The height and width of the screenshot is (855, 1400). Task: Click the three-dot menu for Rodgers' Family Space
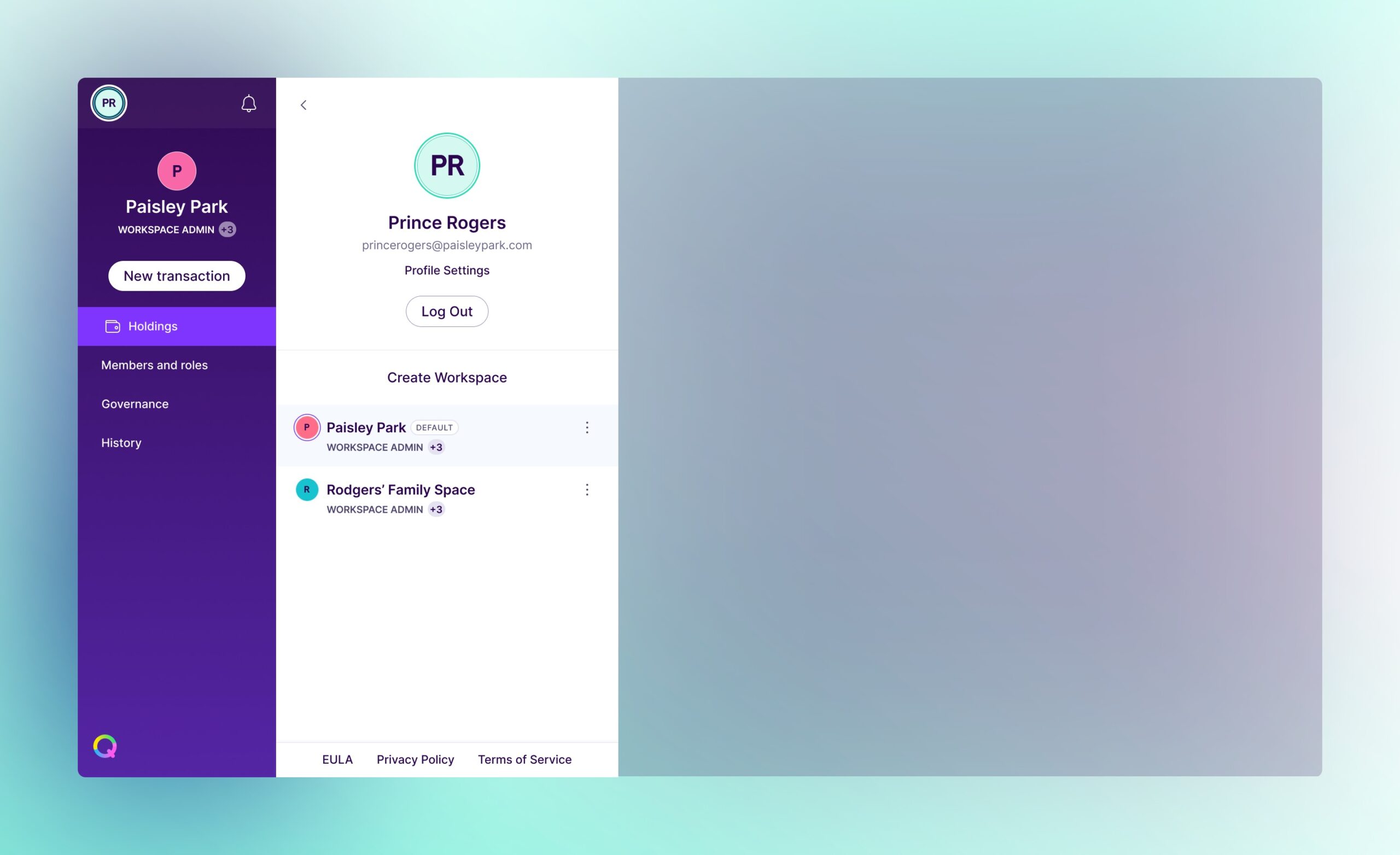click(x=587, y=489)
